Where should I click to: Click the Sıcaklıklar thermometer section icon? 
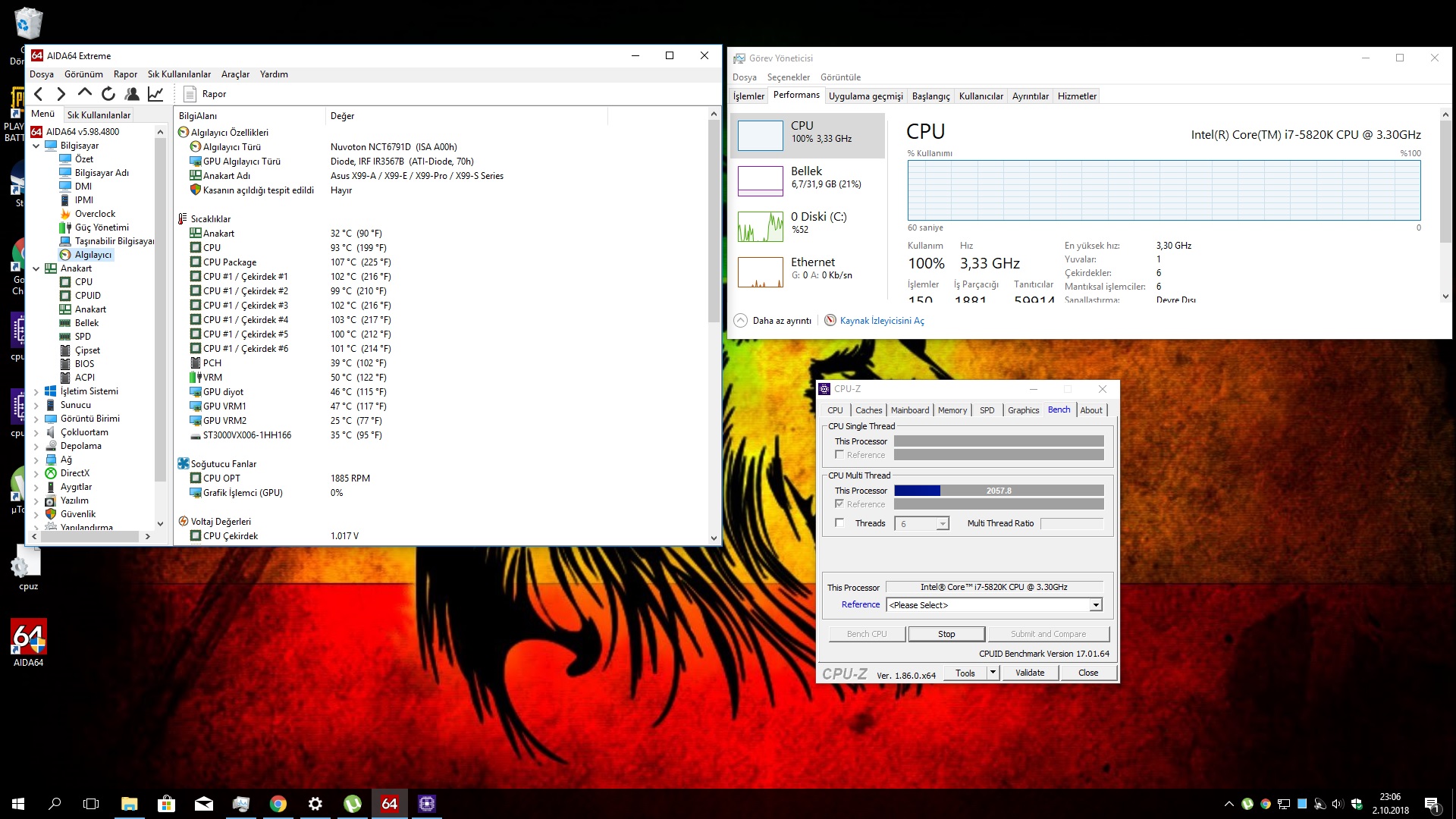182,219
